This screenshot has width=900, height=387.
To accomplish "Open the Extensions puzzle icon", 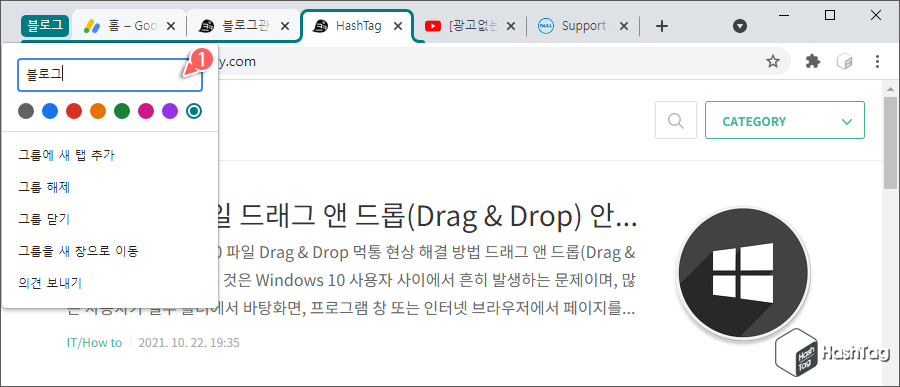I will (813, 61).
